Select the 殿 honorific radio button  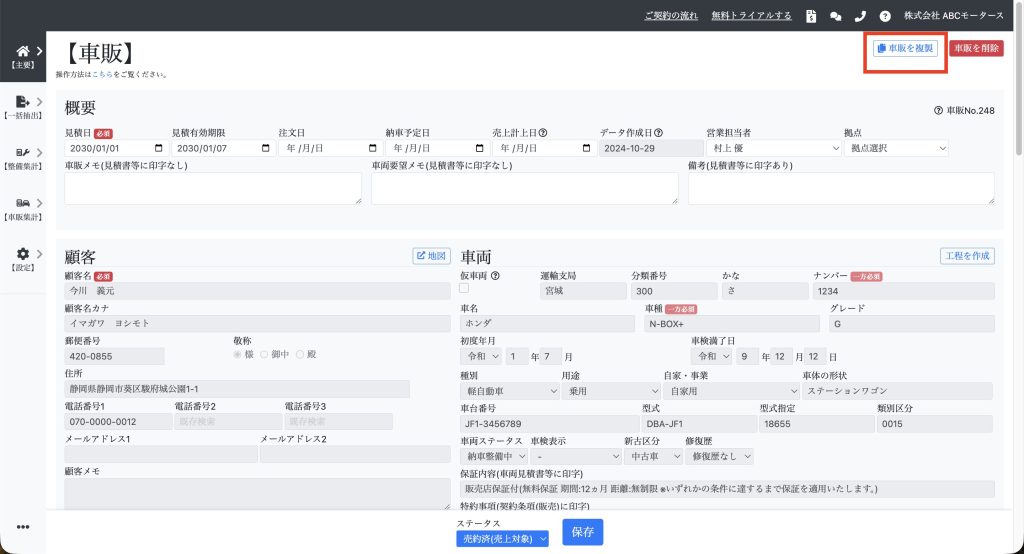point(299,354)
